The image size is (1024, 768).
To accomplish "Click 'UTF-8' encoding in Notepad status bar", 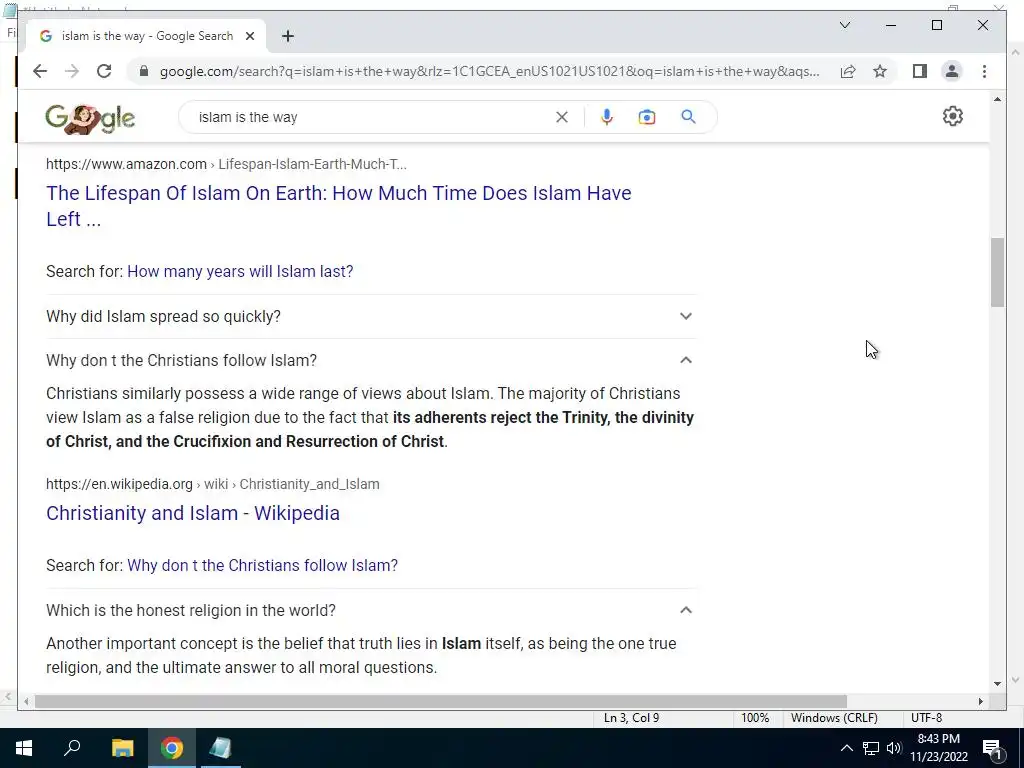I will 927,718.
